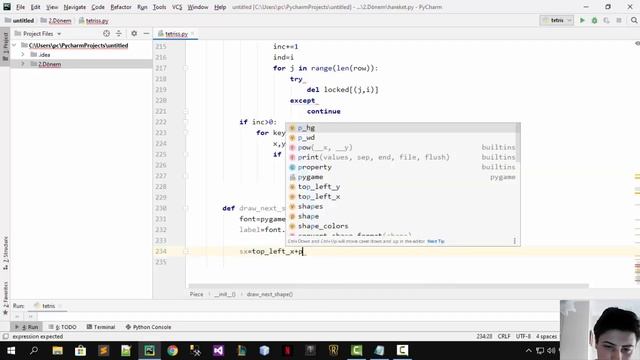Image resolution: width=640 pixels, height=360 pixels.
Task: Choose pow builtin completion
Action: point(402,147)
